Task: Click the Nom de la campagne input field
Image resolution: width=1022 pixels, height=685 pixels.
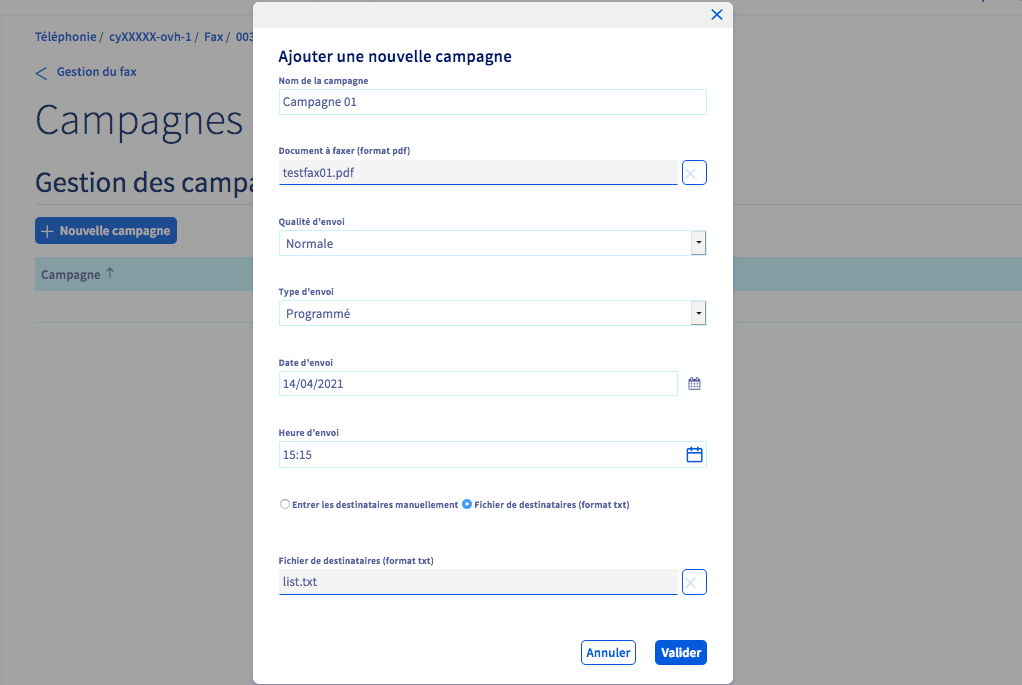Action: point(492,101)
